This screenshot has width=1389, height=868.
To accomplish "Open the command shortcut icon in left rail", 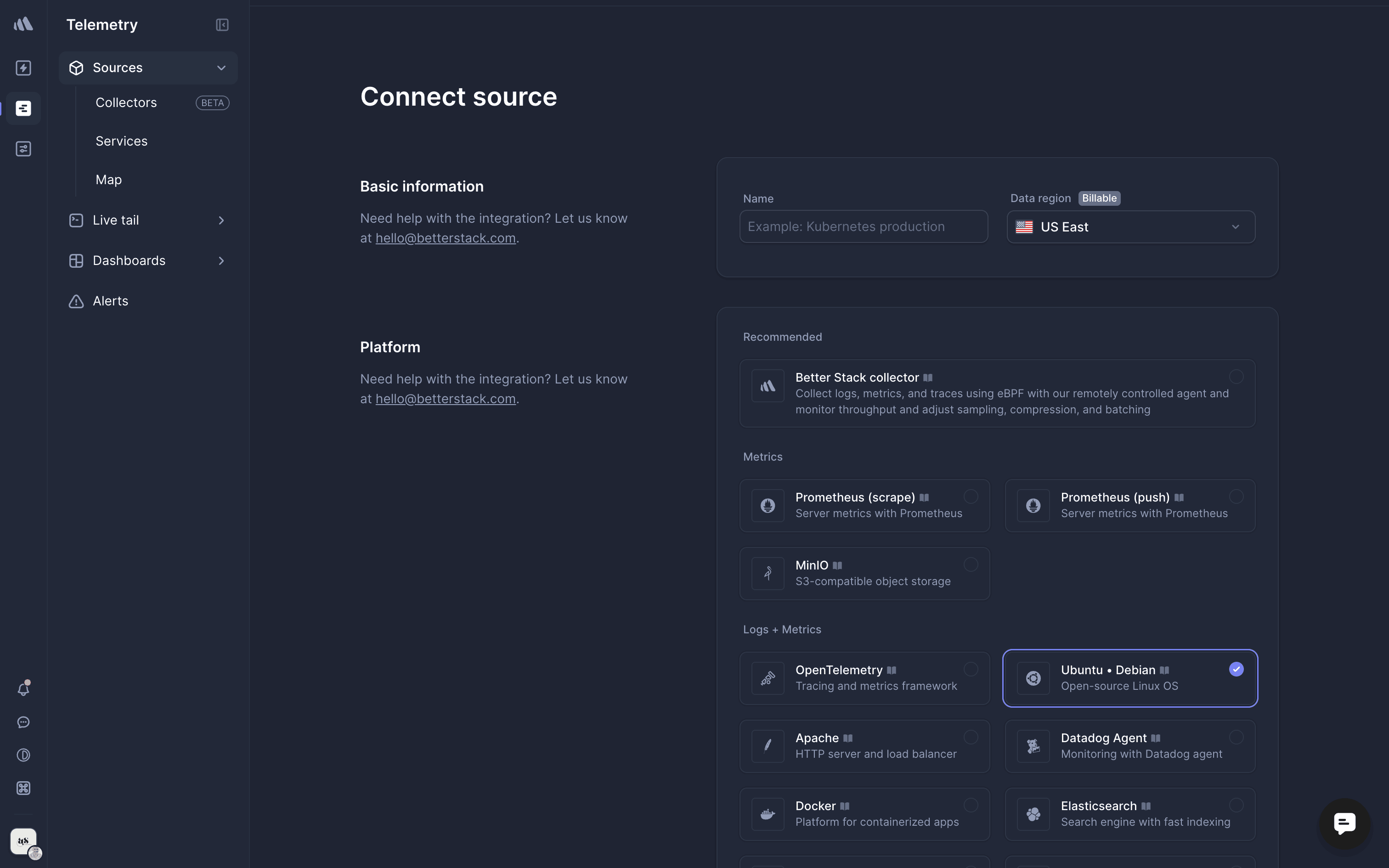I will pyautogui.click(x=23, y=788).
